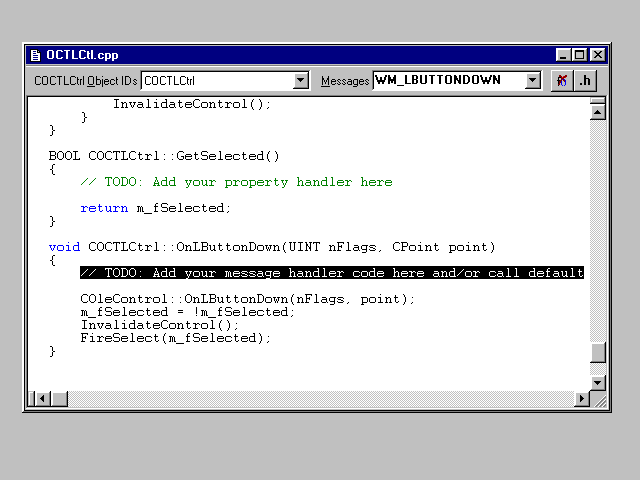The height and width of the screenshot is (480, 640).
Task: Maximize the OCTLCtl.cpp window
Action: point(581,55)
